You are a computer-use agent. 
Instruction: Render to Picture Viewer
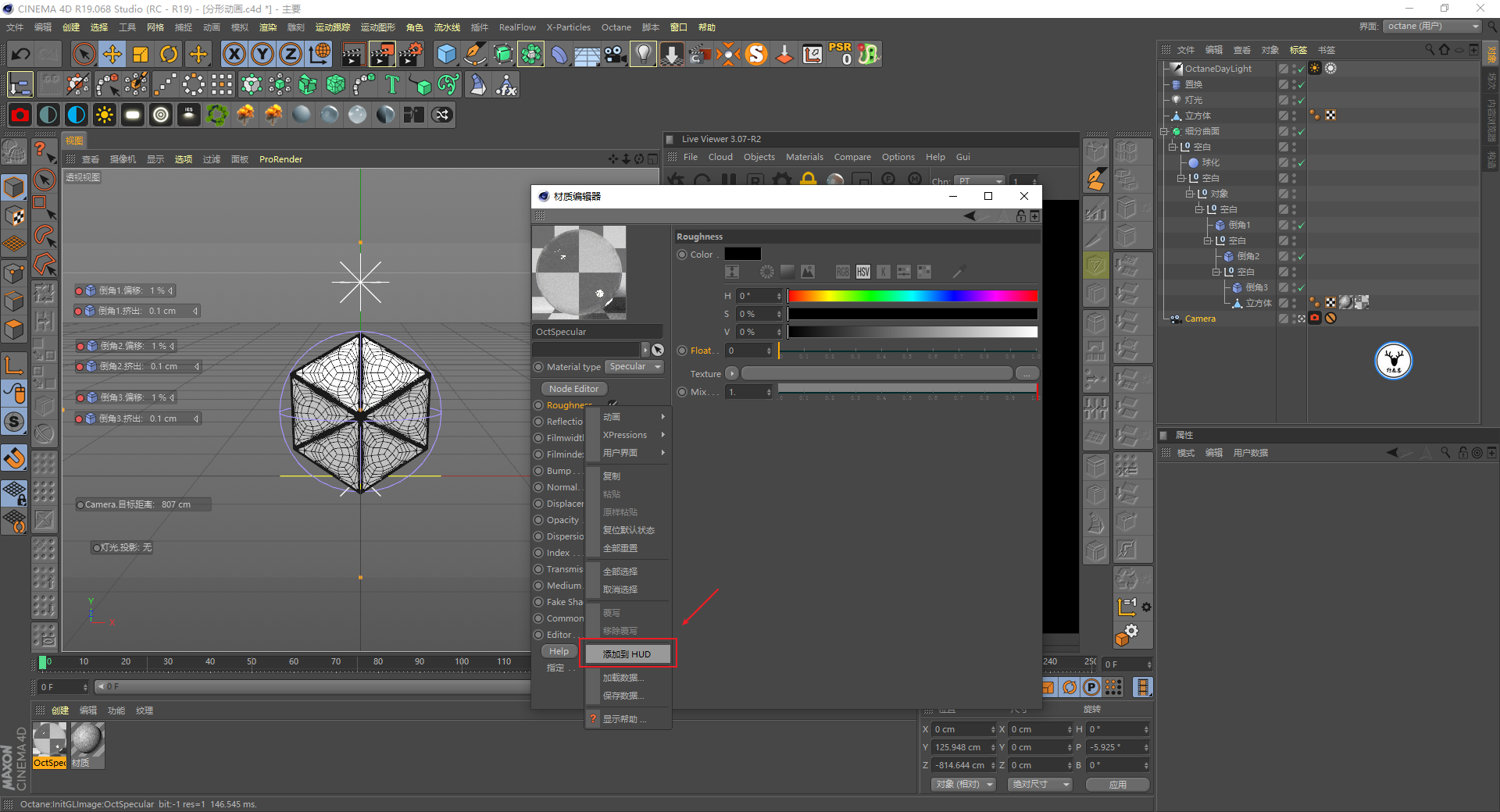click(x=382, y=54)
